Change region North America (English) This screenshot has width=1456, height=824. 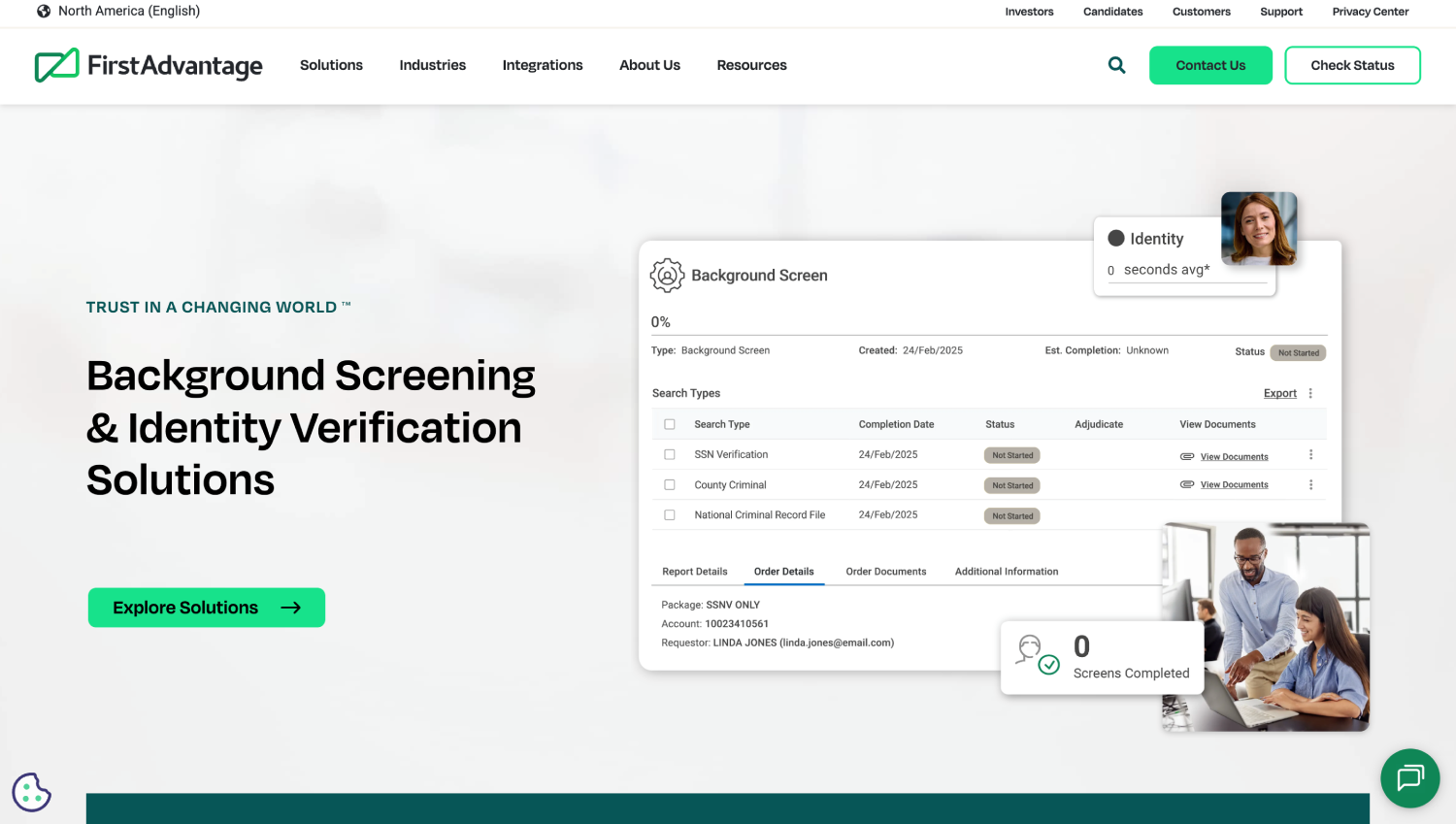(x=129, y=11)
